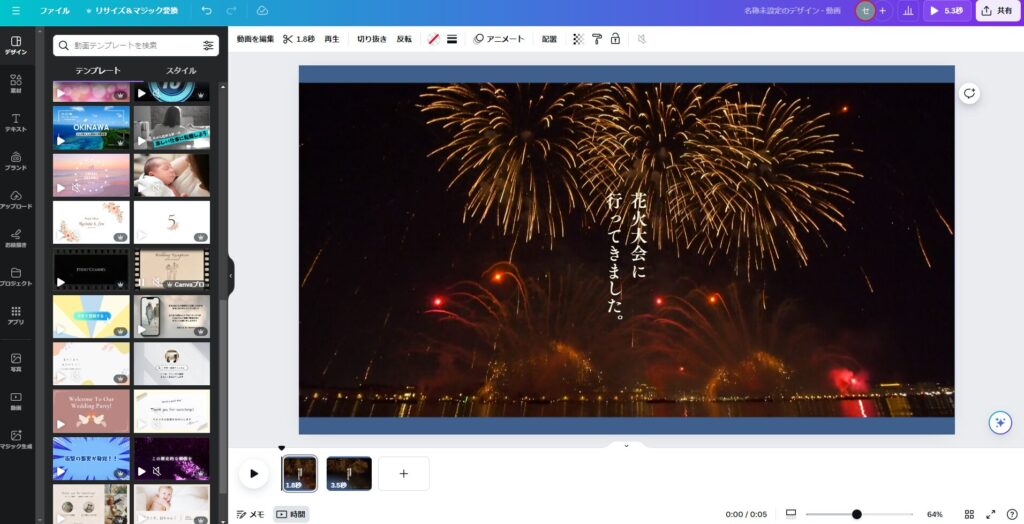
Task: Click the アニメート button
Action: 498,39
